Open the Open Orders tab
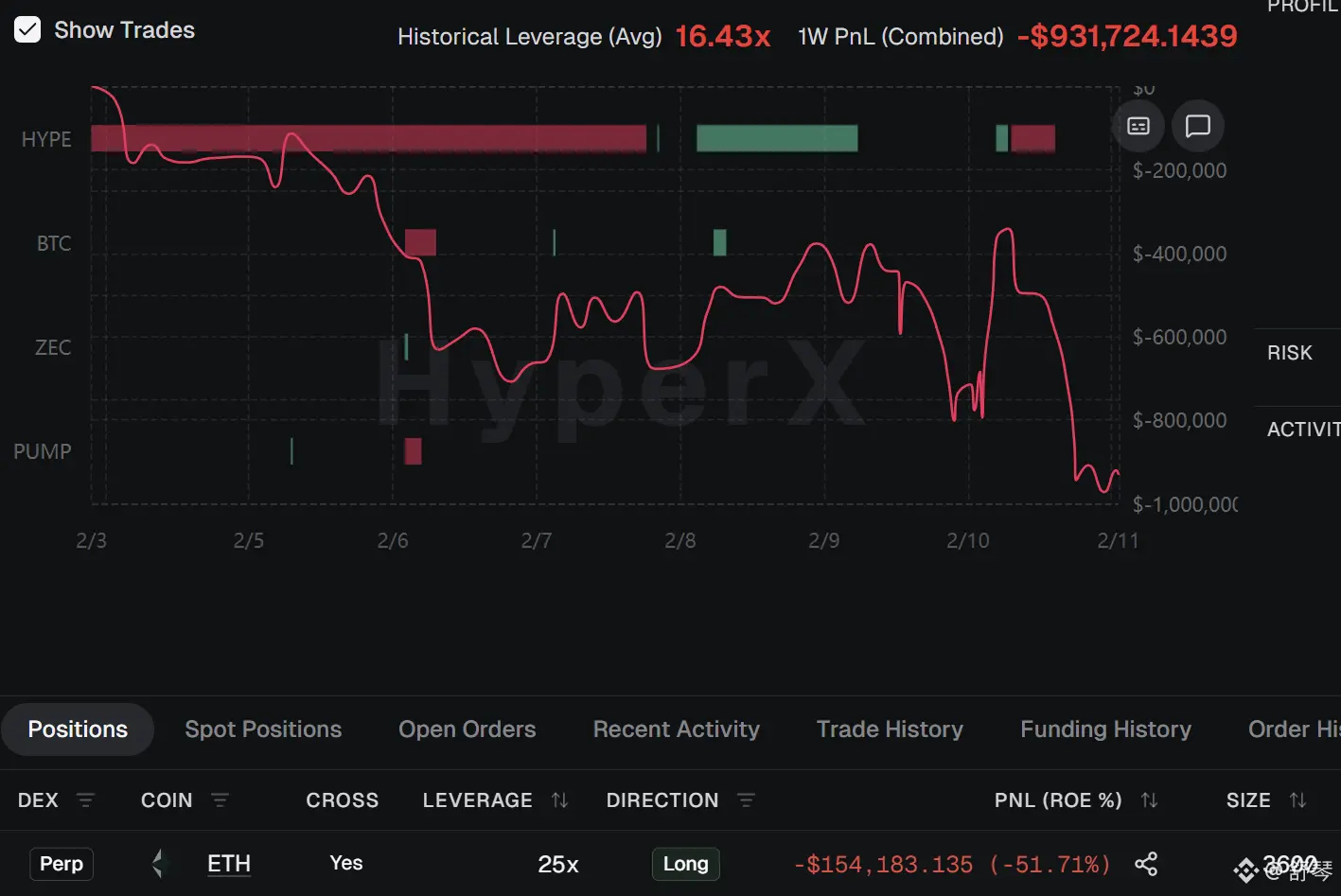Viewport: 1341px width, 896px height. tap(468, 729)
